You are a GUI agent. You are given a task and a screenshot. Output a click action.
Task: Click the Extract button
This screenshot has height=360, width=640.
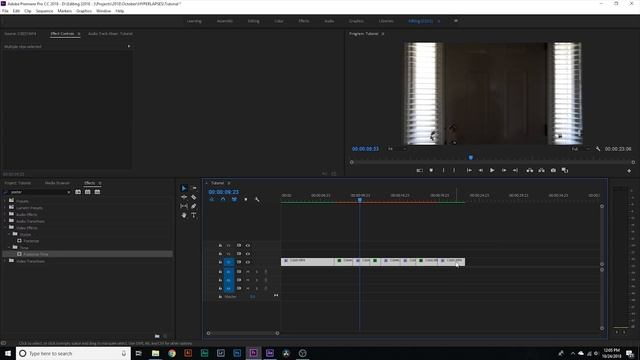point(541,170)
